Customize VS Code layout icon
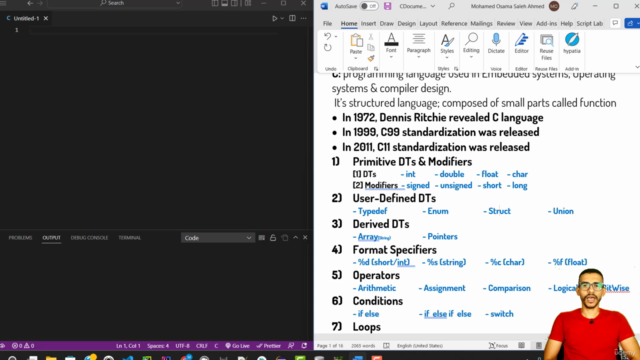This screenshot has height=360, width=640. tap(248, 3)
